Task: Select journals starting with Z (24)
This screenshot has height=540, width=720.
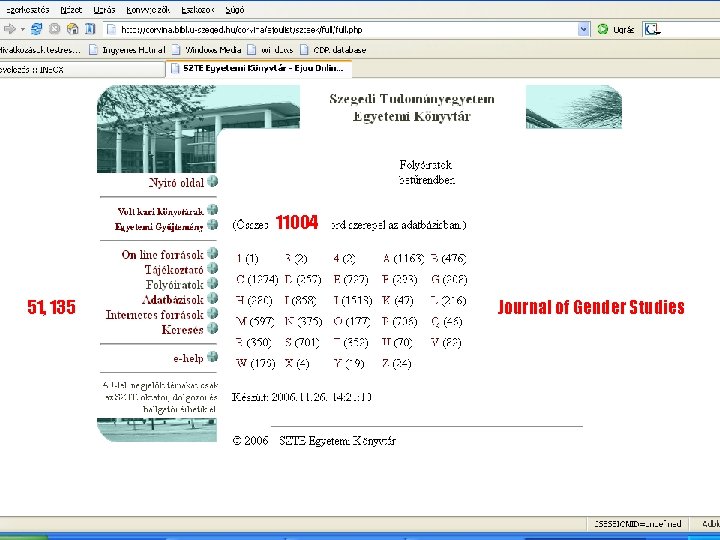Action: pyautogui.click(x=397, y=364)
